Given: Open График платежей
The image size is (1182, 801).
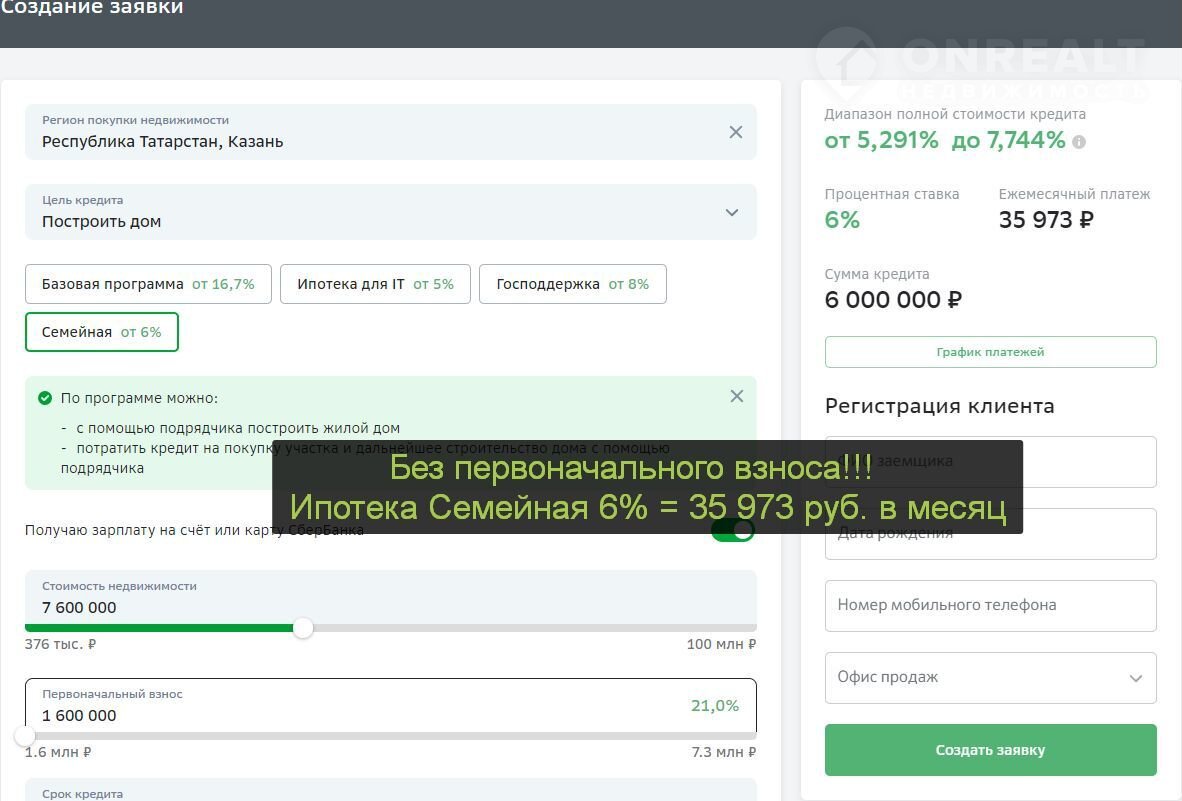Looking at the screenshot, I should point(990,352).
